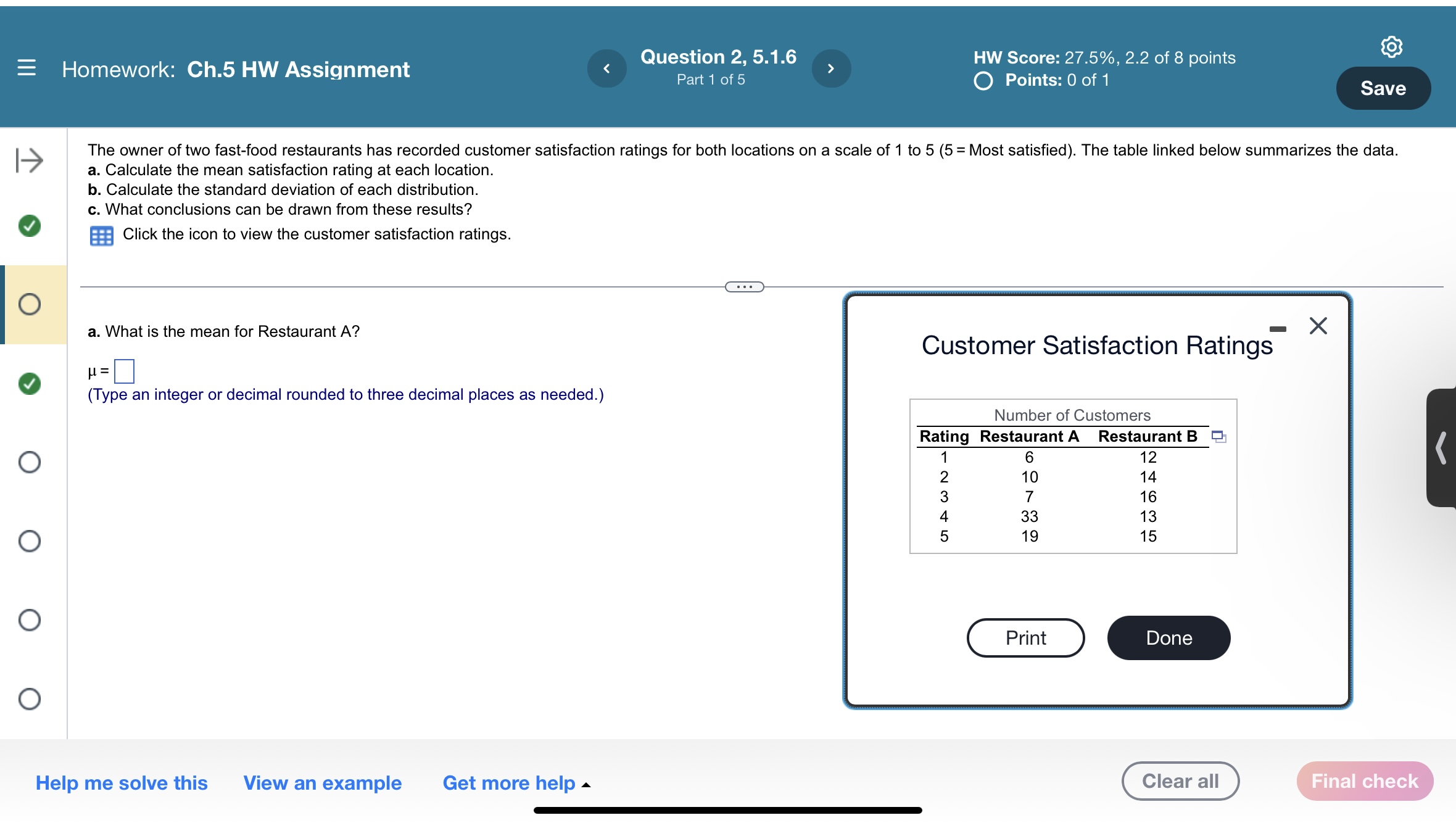
Task: Select the highlighted current part circle
Action: click(30, 304)
